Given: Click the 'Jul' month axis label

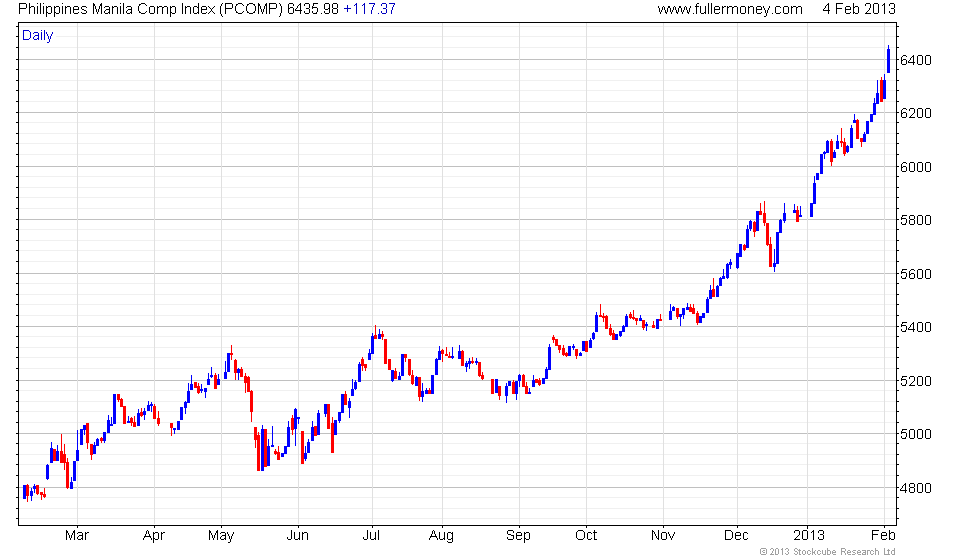Looking at the screenshot, I should 371,536.
